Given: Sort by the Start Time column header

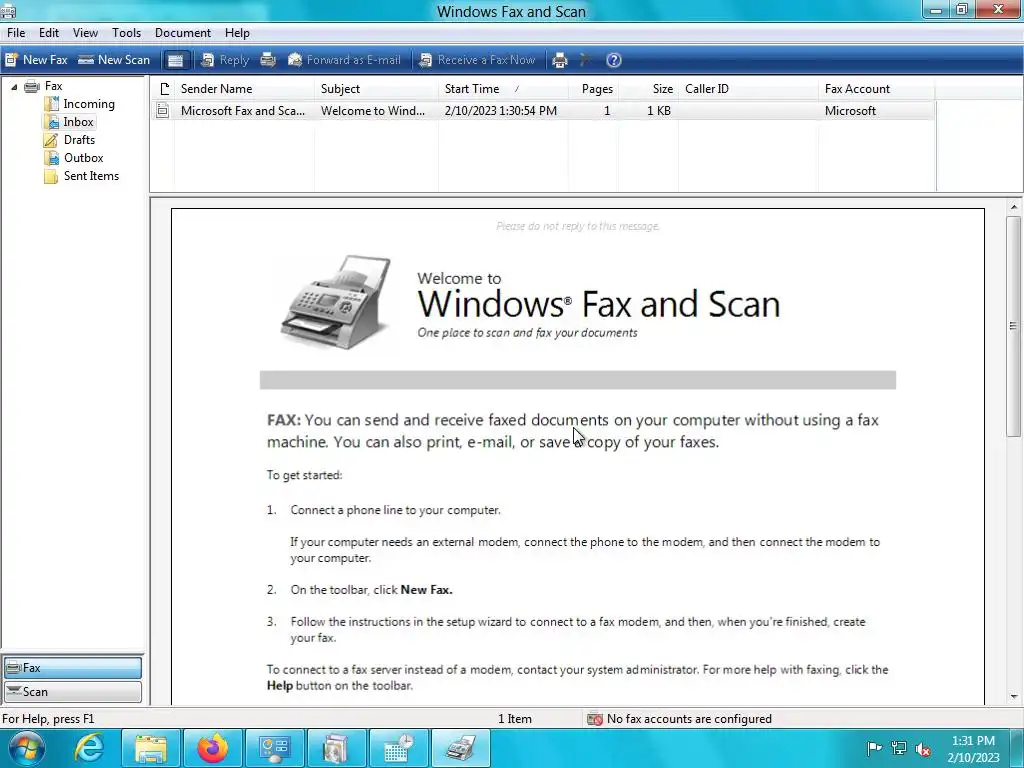Looking at the screenshot, I should [504, 89].
